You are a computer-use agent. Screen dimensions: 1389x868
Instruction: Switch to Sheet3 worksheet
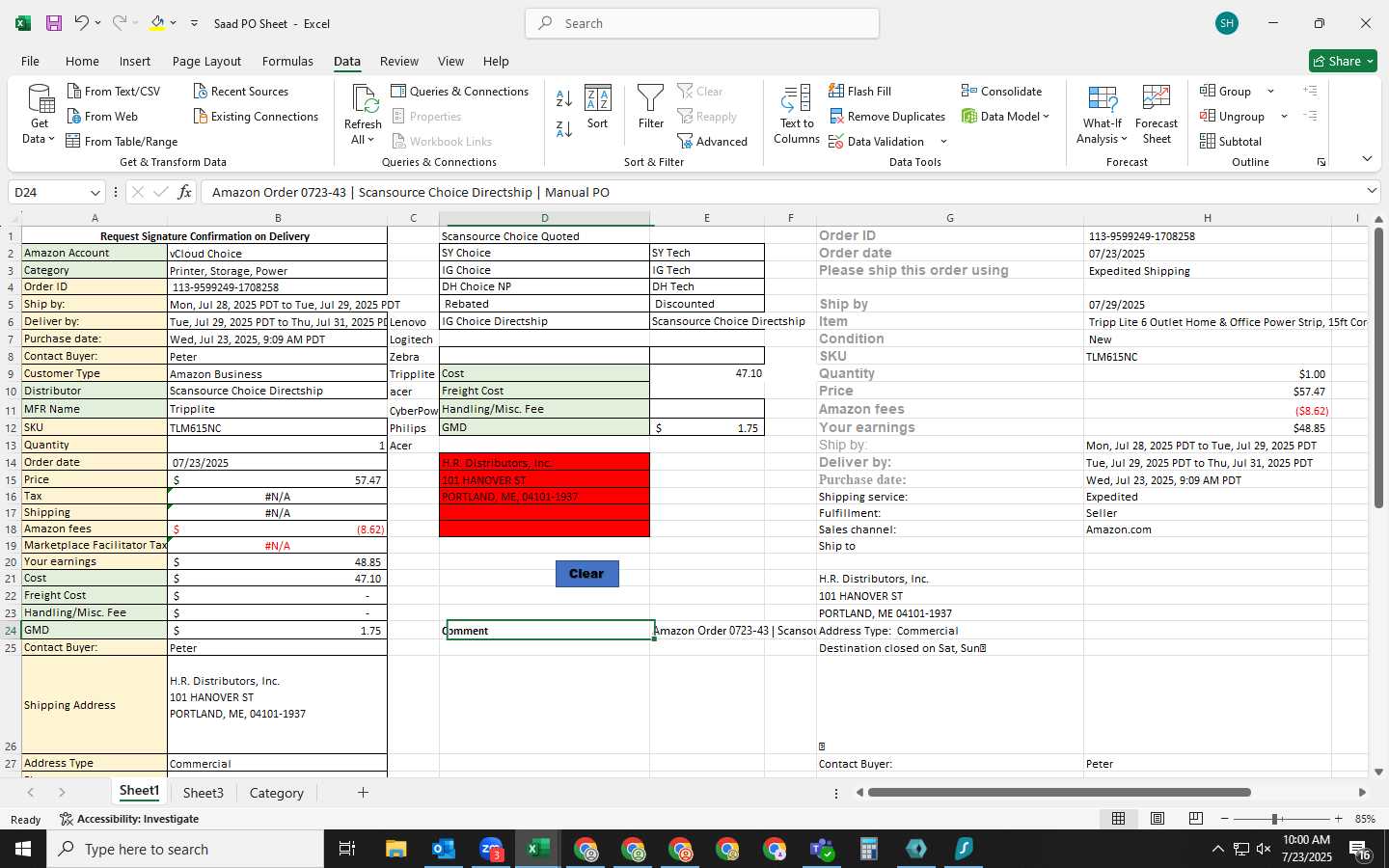pos(204,793)
